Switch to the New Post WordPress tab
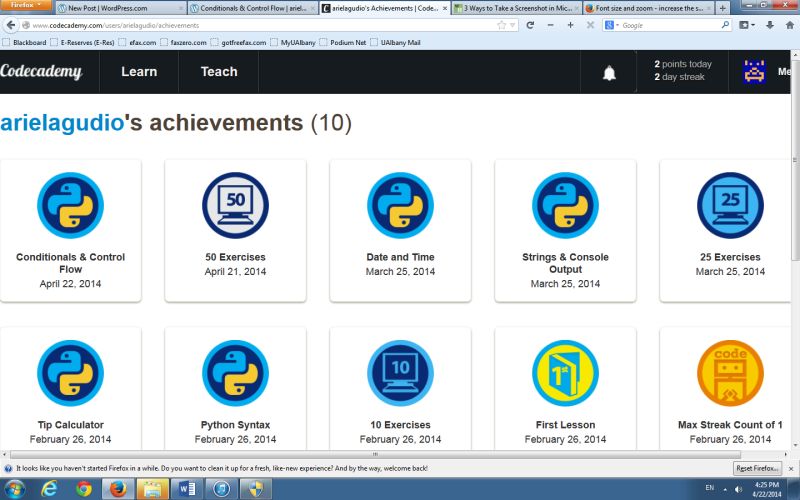The height and width of the screenshot is (500, 800). click(x=120, y=8)
